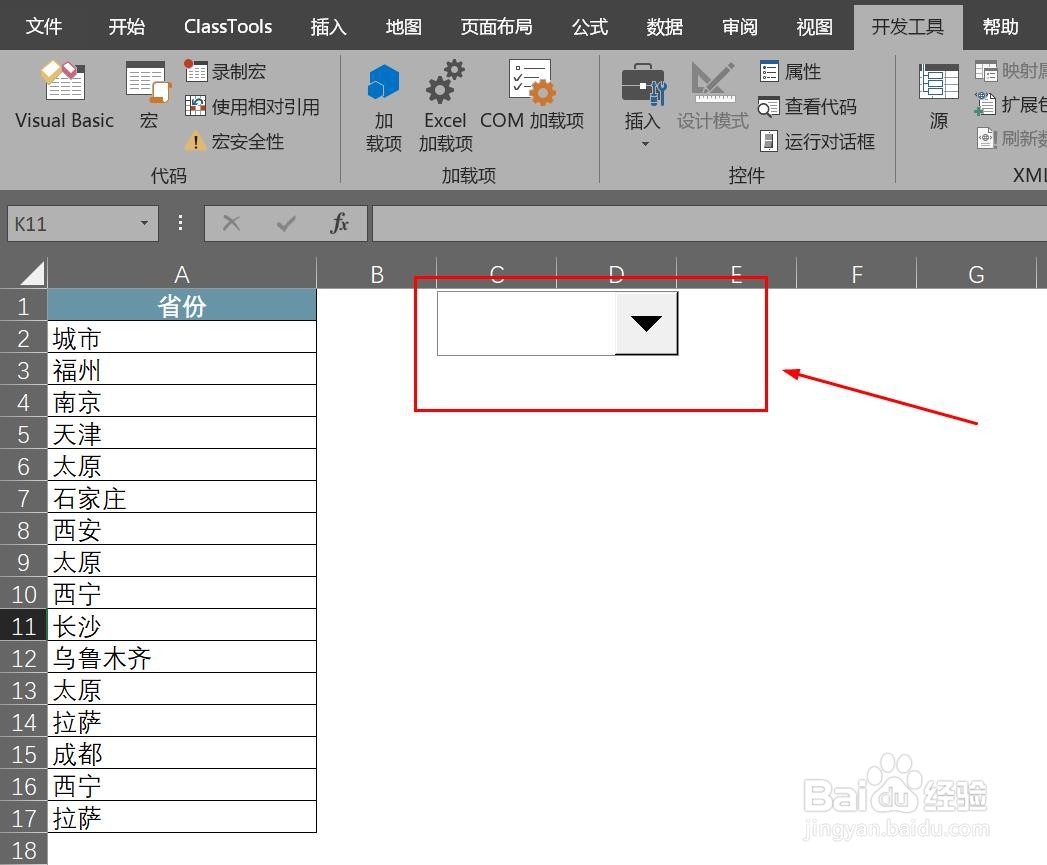
Task: Open the 宏 (Macros) dialog
Action: point(148,94)
